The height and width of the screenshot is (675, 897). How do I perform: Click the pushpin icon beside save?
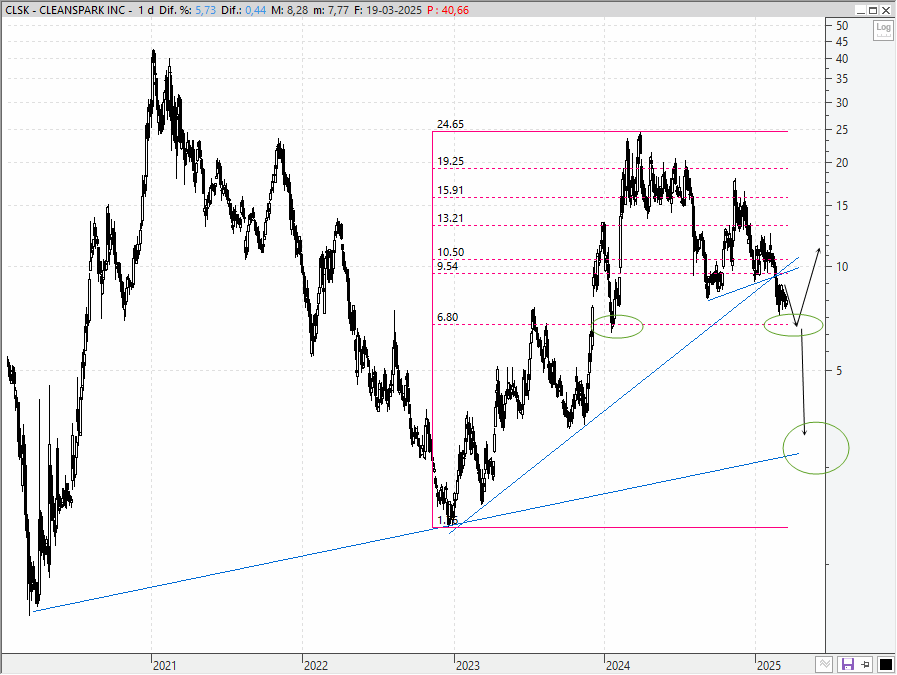pos(866,664)
